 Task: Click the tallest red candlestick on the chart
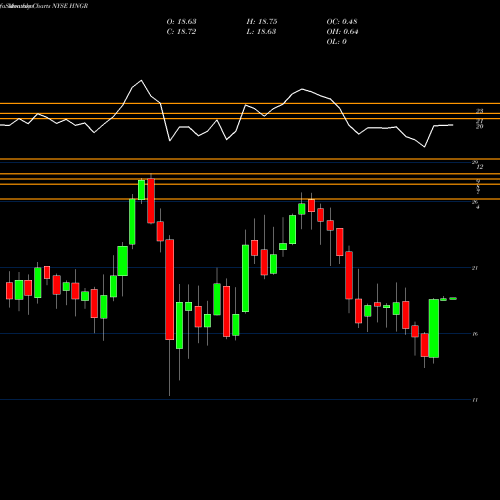click(x=170, y=289)
